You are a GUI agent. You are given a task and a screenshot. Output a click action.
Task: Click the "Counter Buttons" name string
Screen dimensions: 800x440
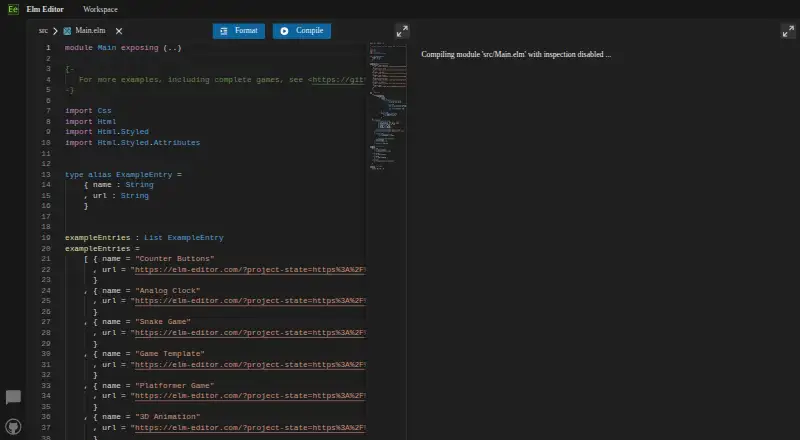coord(174,259)
